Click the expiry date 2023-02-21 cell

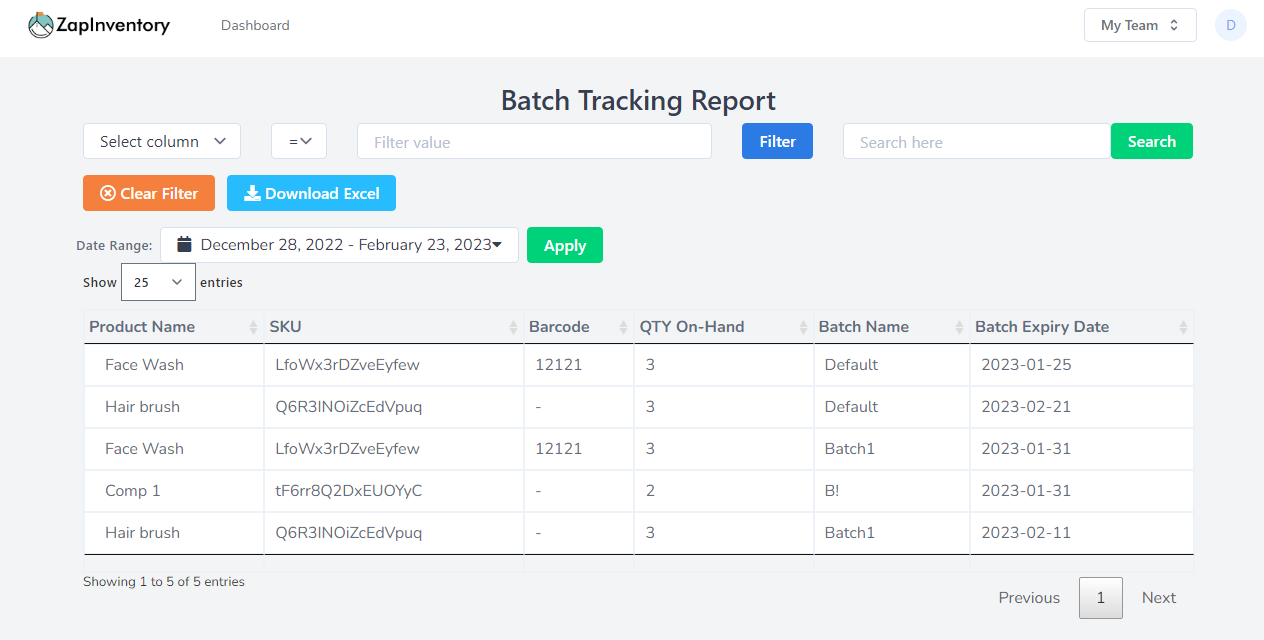pyautogui.click(x=1082, y=407)
